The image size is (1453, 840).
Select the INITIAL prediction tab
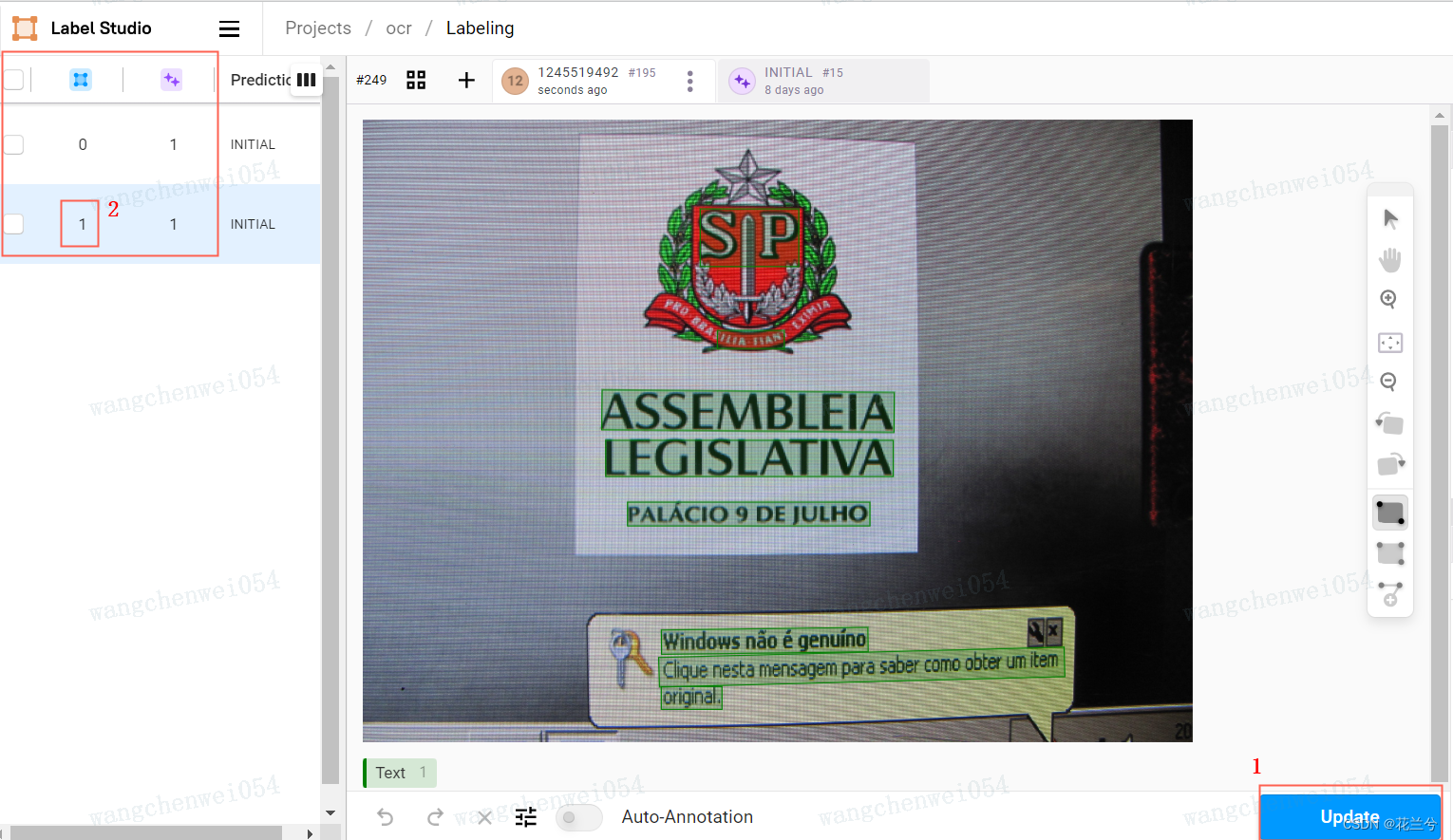point(823,80)
